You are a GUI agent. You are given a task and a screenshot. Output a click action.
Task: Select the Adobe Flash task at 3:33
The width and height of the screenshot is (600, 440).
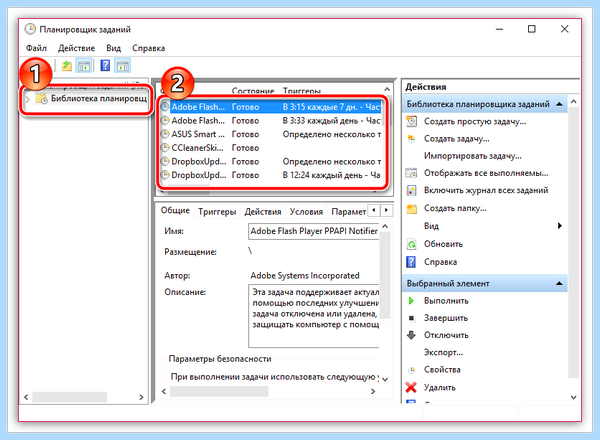(271, 121)
